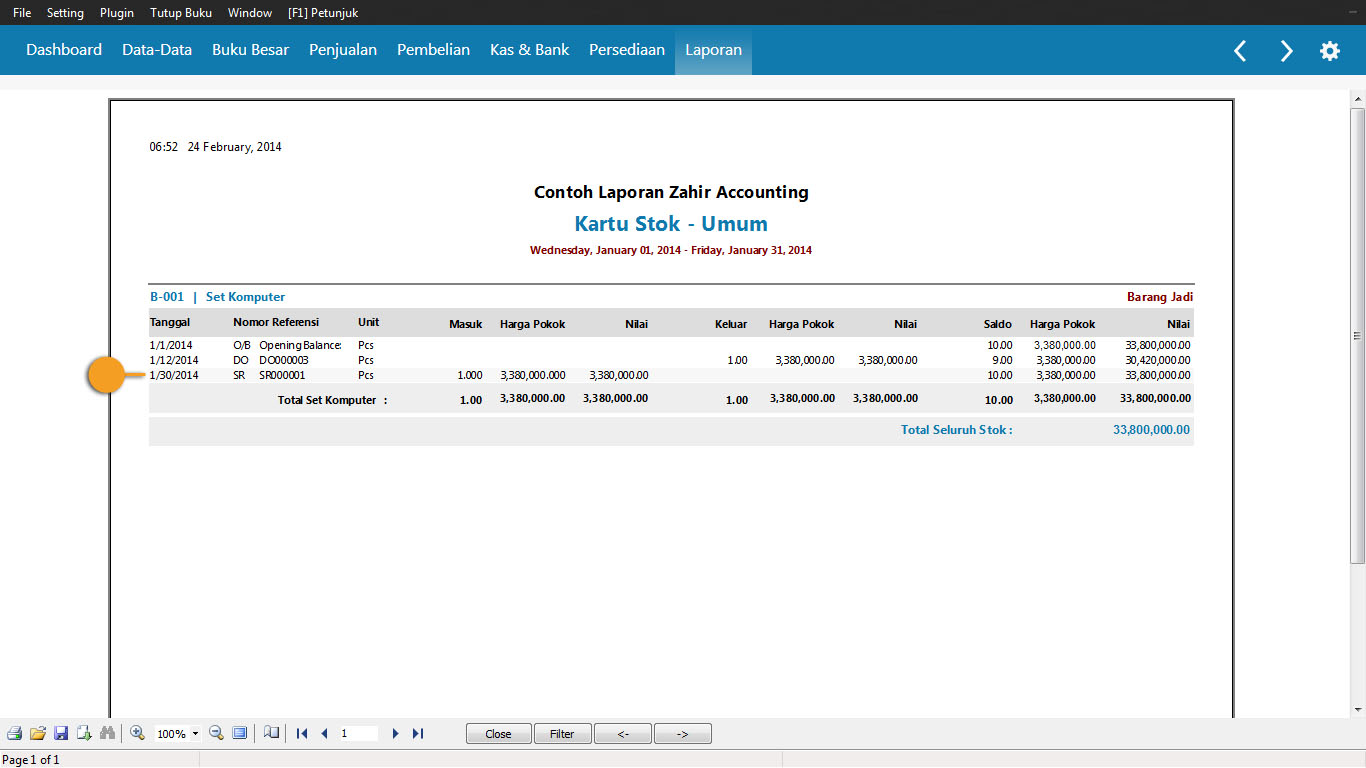Click the scrollbar up arrow
This screenshot has height=768, width=1366.
1357,99
